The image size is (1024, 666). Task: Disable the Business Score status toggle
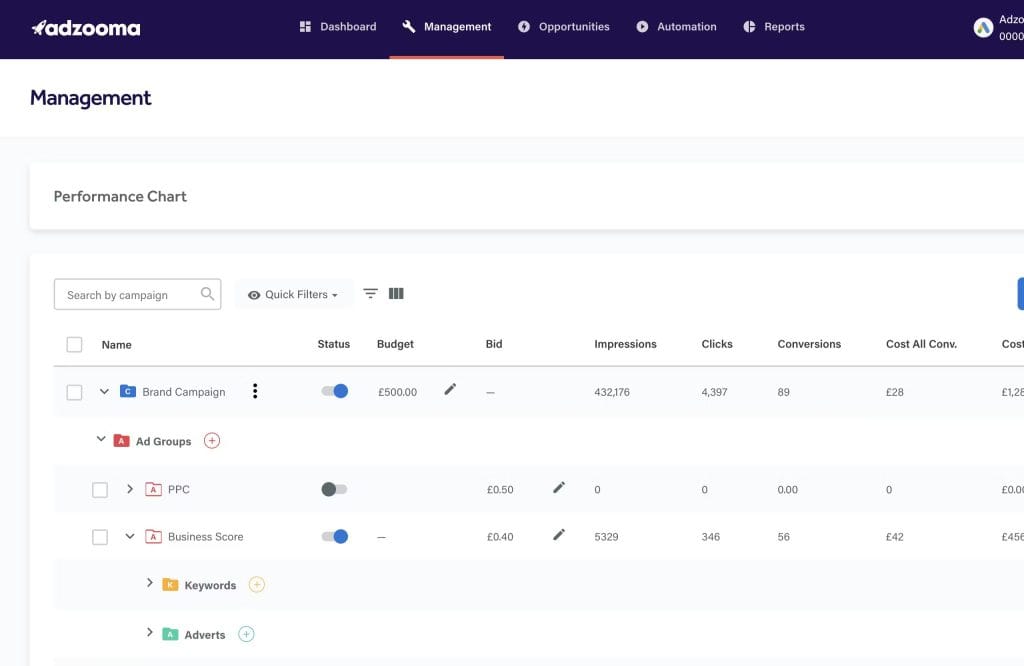pyautogui.click(x=334, y=536)
